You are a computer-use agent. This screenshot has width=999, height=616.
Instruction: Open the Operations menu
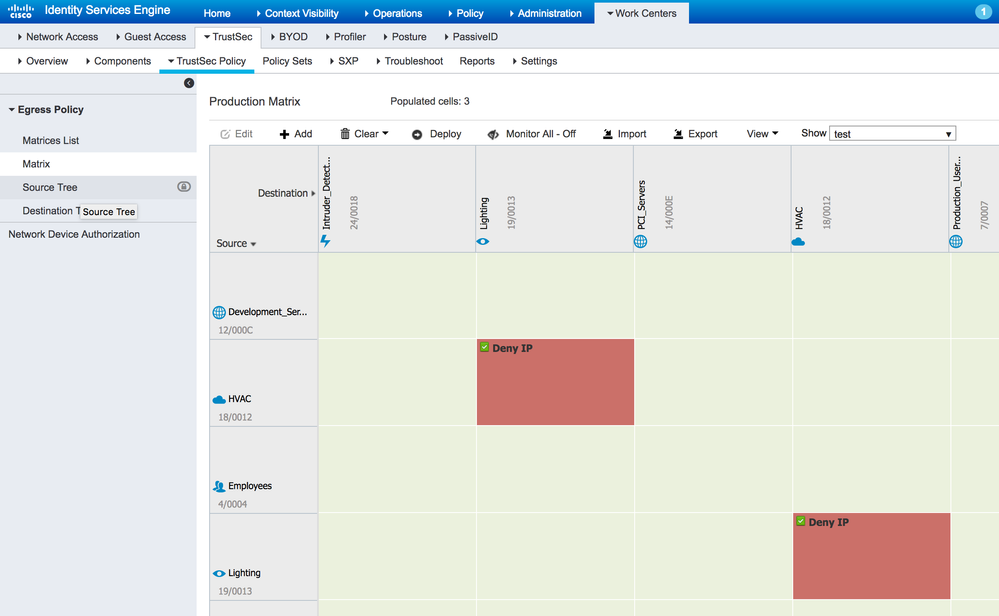(392, 13)
